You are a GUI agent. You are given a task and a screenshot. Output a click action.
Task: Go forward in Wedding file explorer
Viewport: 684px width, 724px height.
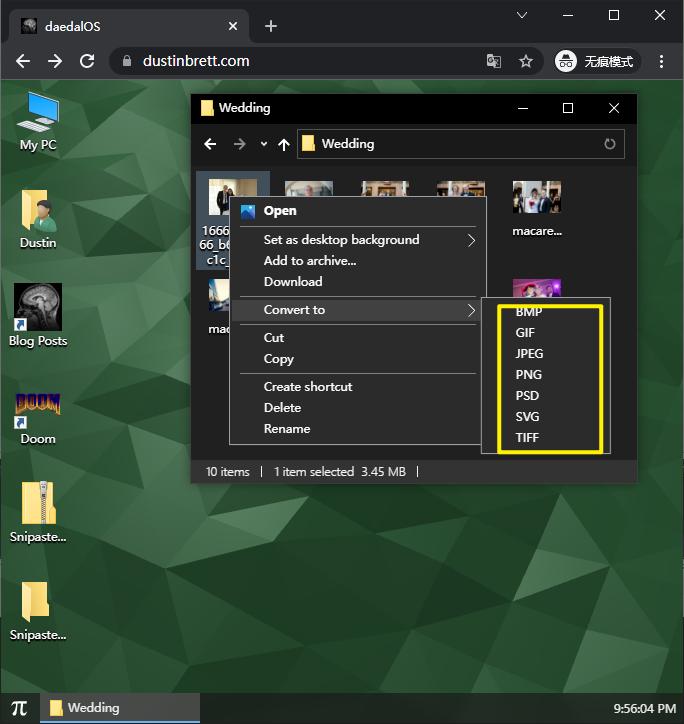coord(239,144)
